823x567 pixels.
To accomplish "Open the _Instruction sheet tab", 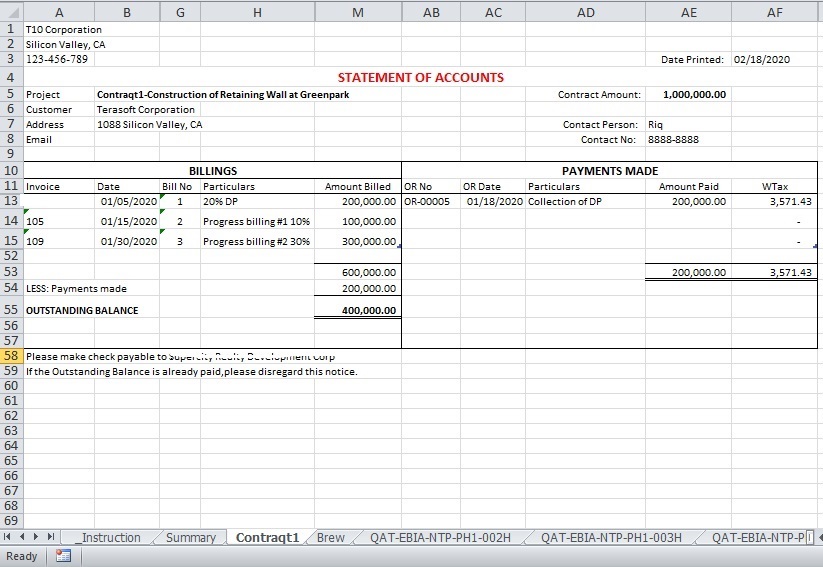I will pos(110,537).
